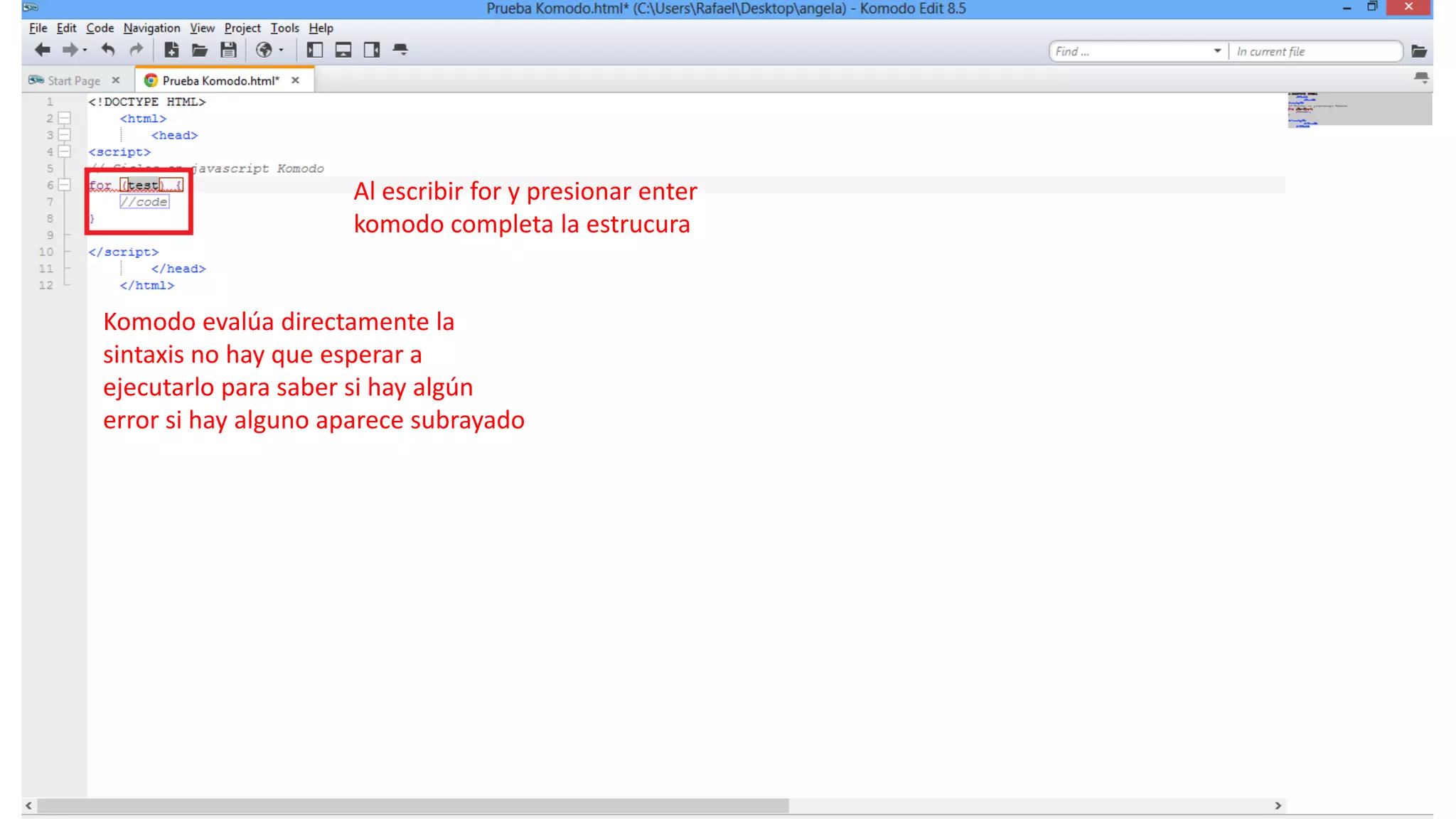Close the Prueba Komodo.html tab
The height and width of the screenshot is (819, 1456).
[295, 80]
